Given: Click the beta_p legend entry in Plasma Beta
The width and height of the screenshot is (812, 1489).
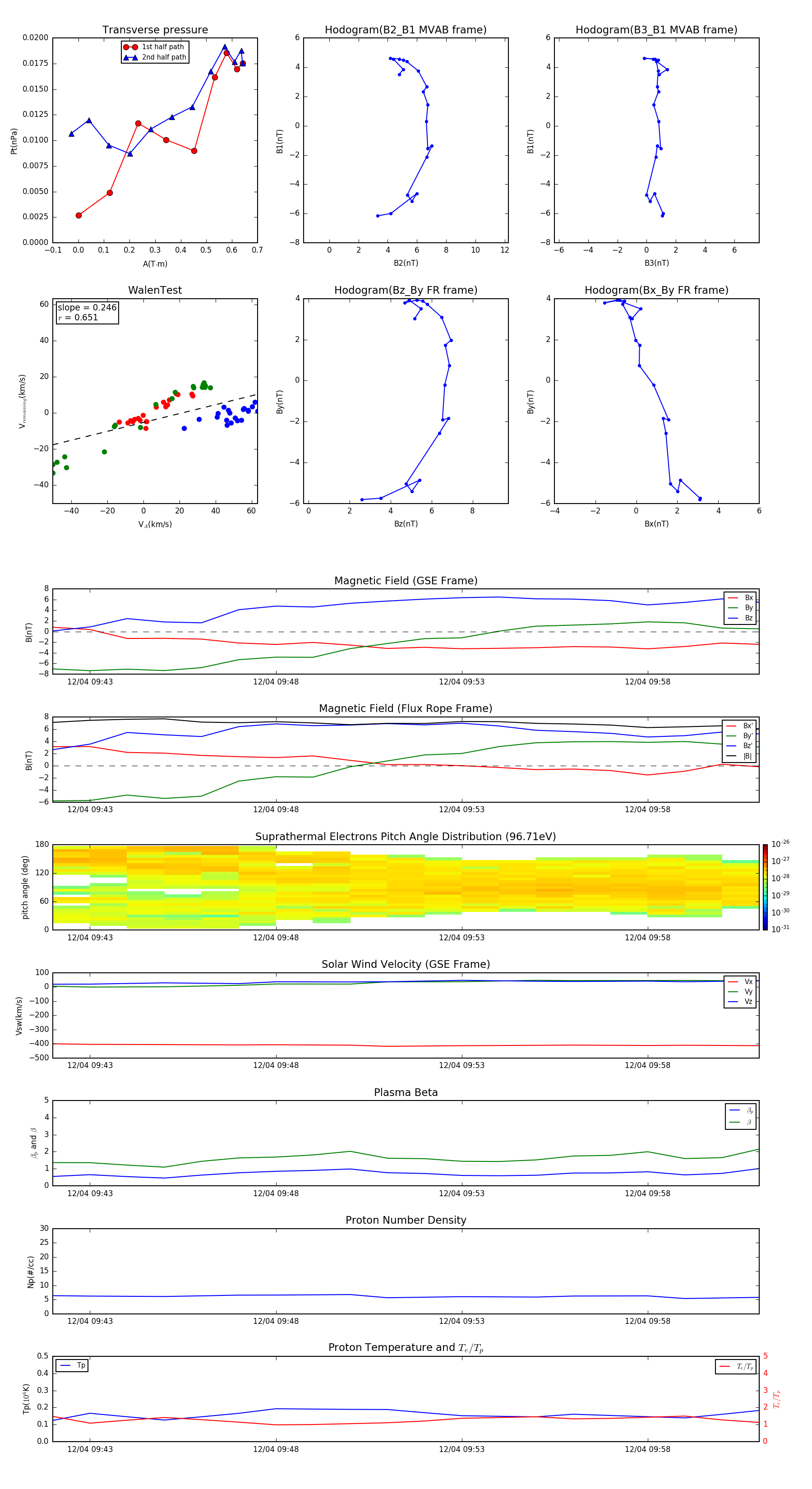Looking at the screenshot, I should [x=741, y=1110].
